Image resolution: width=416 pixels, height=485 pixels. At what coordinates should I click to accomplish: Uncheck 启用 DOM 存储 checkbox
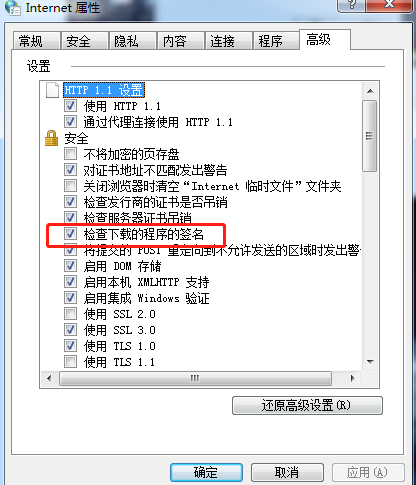[x=70, y=266]
